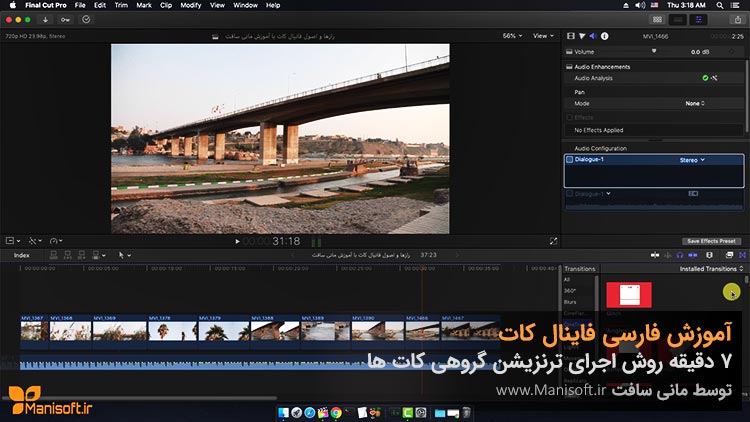Select the 360° transitions category
This screenshot has width=750, height=422.
(x=569, y=291)
